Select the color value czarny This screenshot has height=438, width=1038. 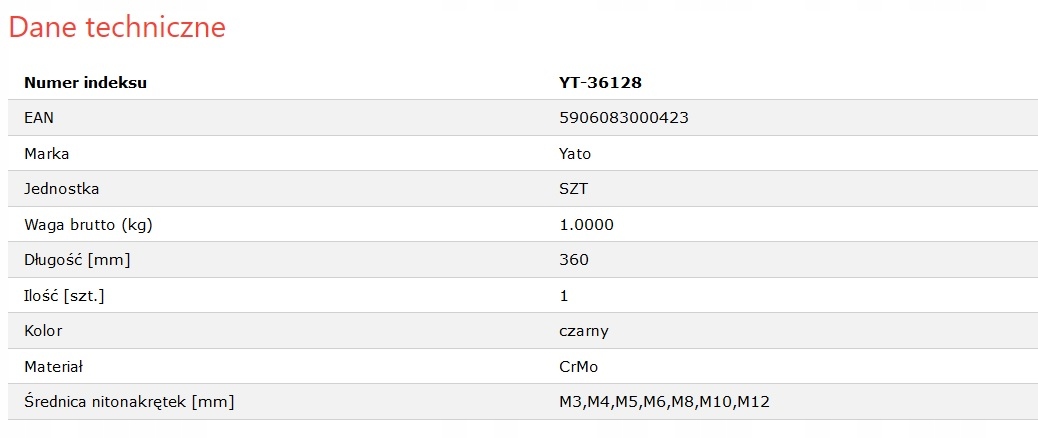584,331
